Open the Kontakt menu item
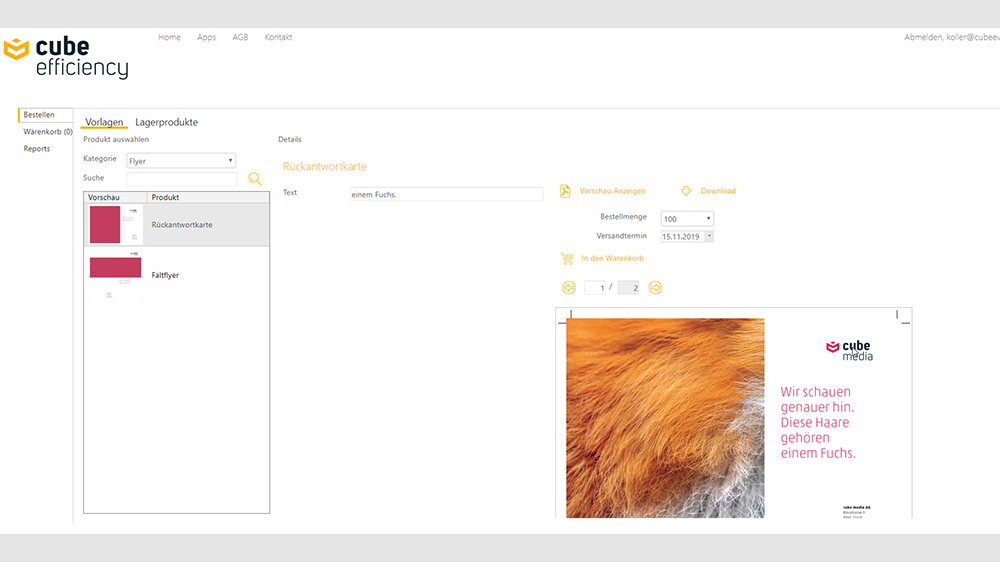Image resolution: width=1000 pixels, height=562 pixels. pos(279,37)
